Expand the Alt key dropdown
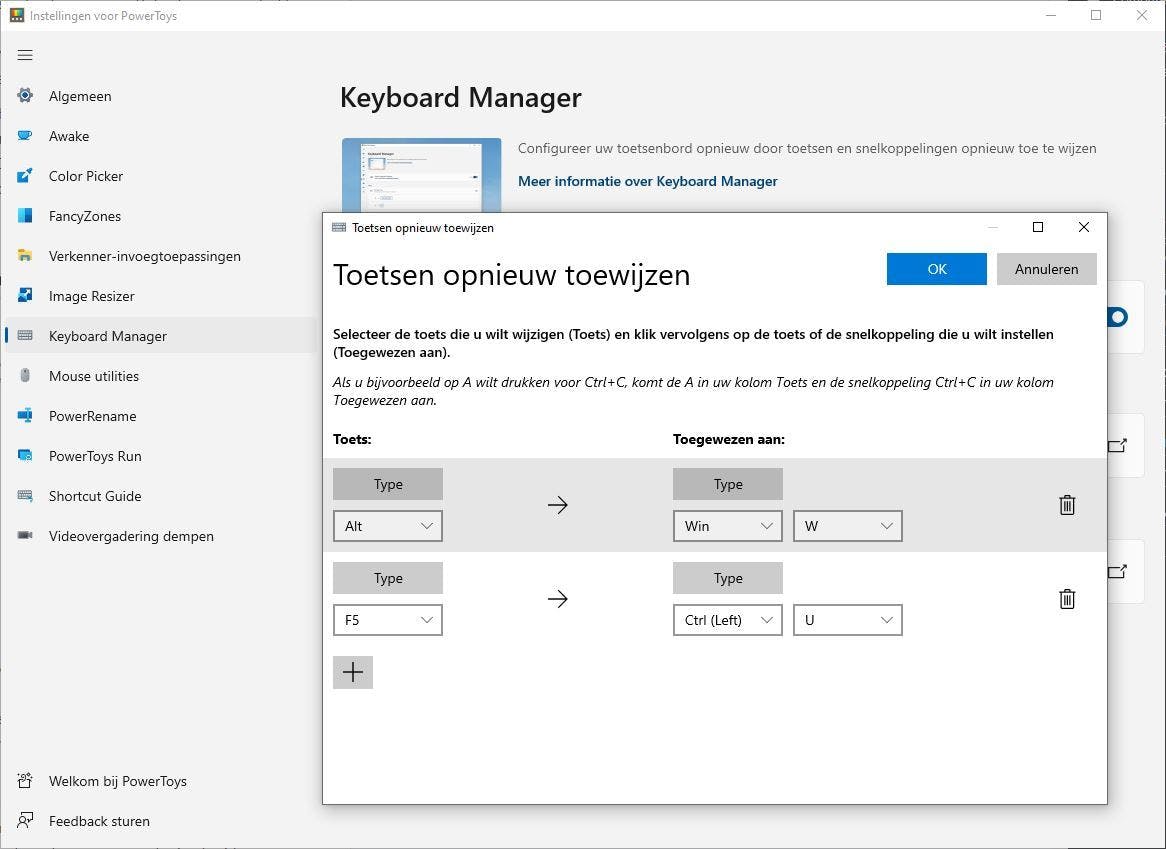The image size is (1166, 849). pyautogui.click(x=388, y=526)
